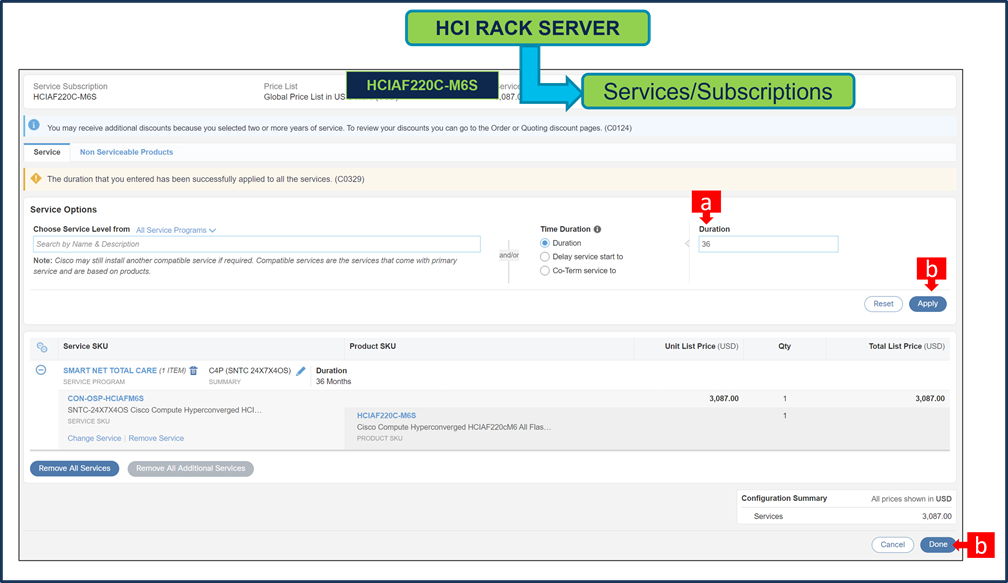Click Remove All Services button
The image size is (1008, 583).
75,469
